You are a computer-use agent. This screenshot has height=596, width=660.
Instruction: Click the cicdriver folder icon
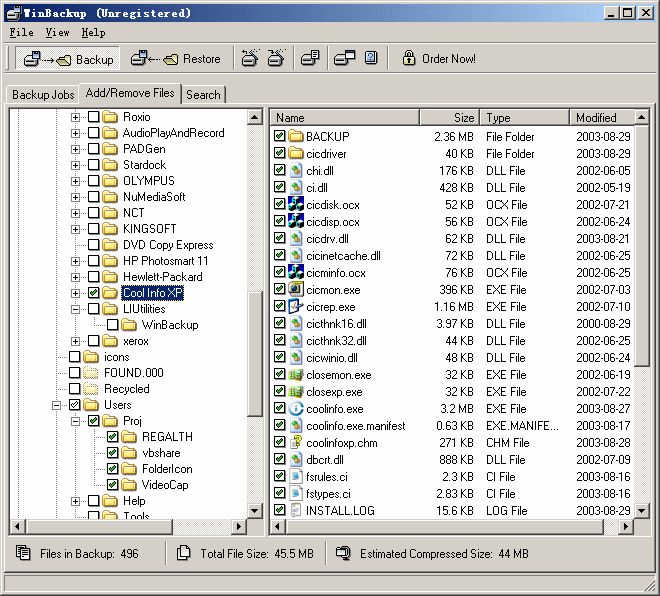(x=296, y=153)
